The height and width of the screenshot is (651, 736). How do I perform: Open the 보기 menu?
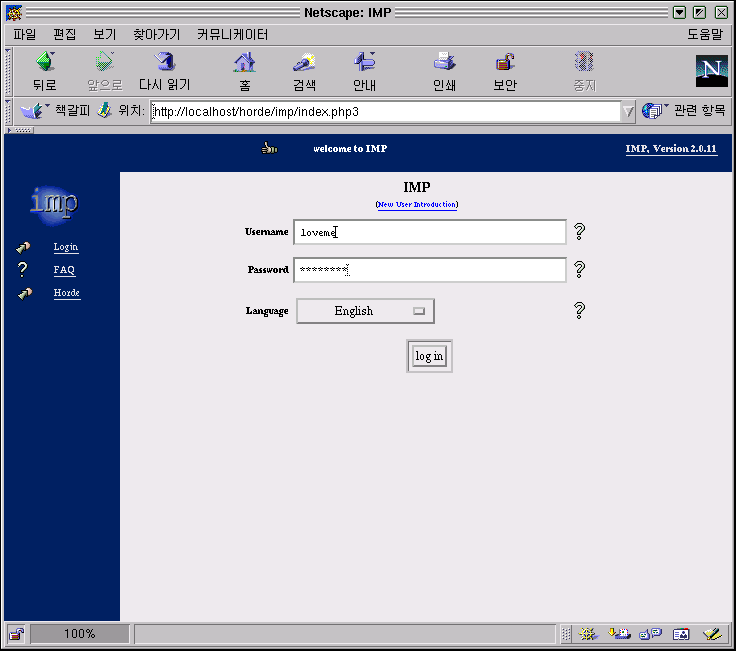[x=104, y=34]
